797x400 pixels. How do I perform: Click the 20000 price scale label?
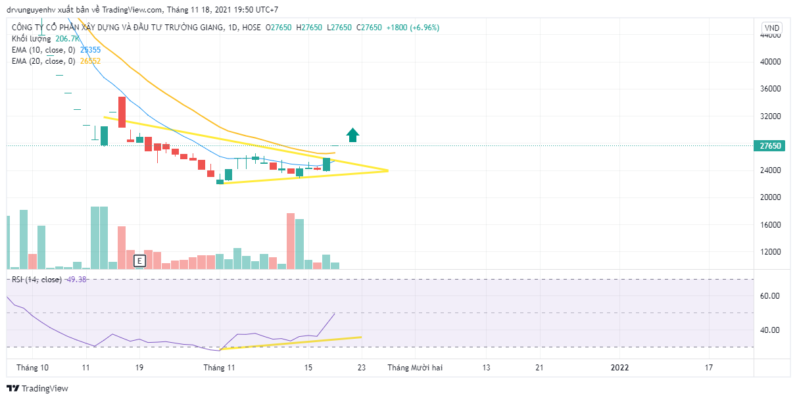[770, 197]
